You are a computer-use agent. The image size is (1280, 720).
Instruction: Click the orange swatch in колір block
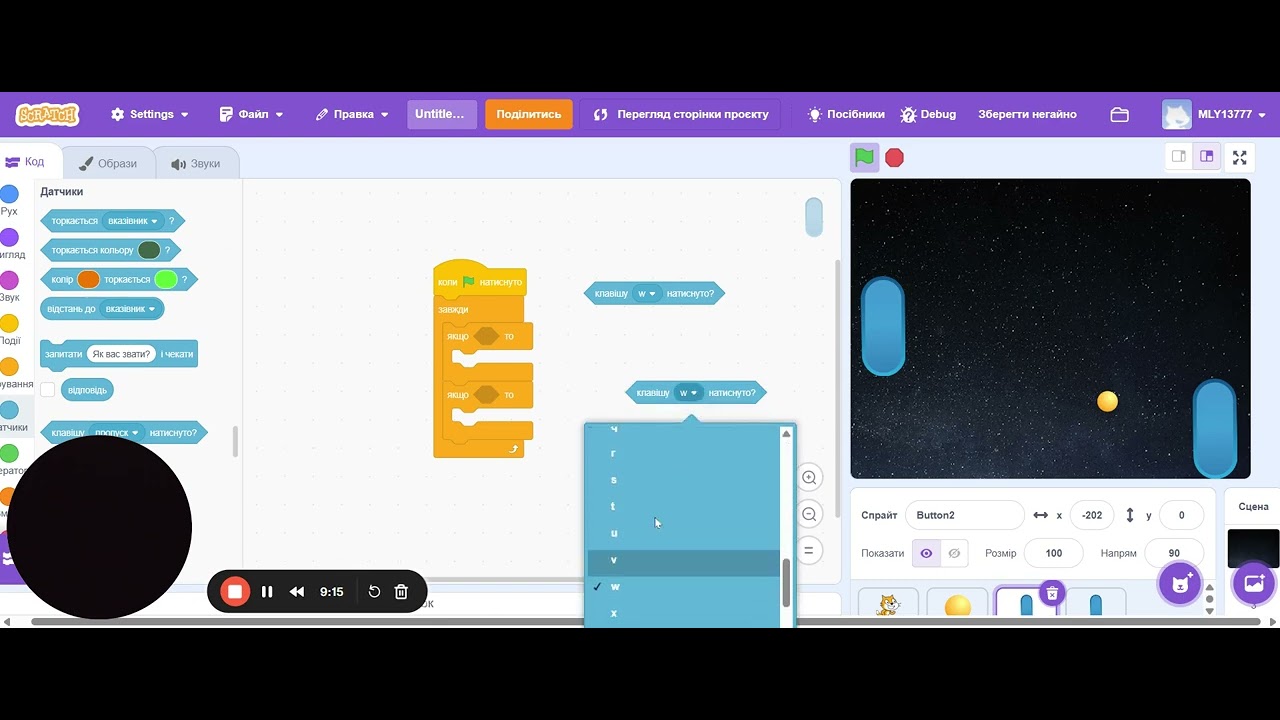click(x=89, y=279)
